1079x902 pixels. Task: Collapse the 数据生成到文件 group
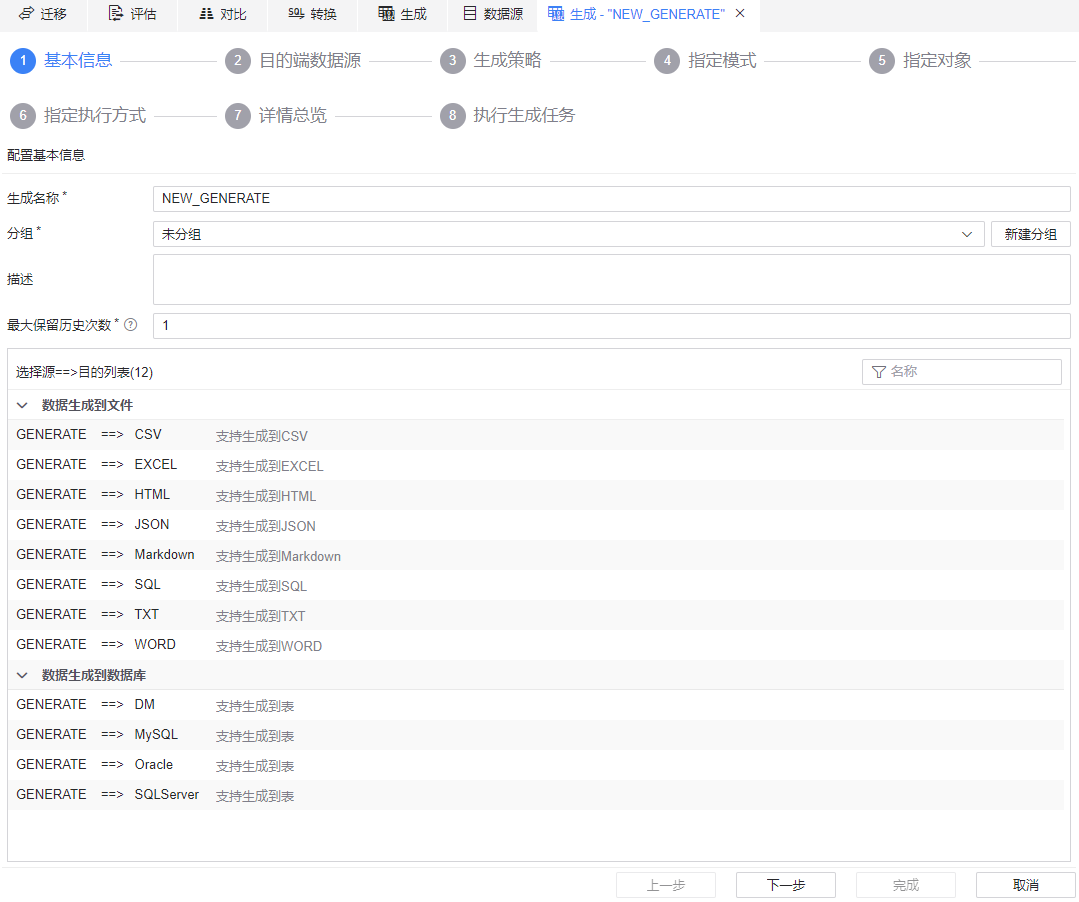tap(22, 405)
